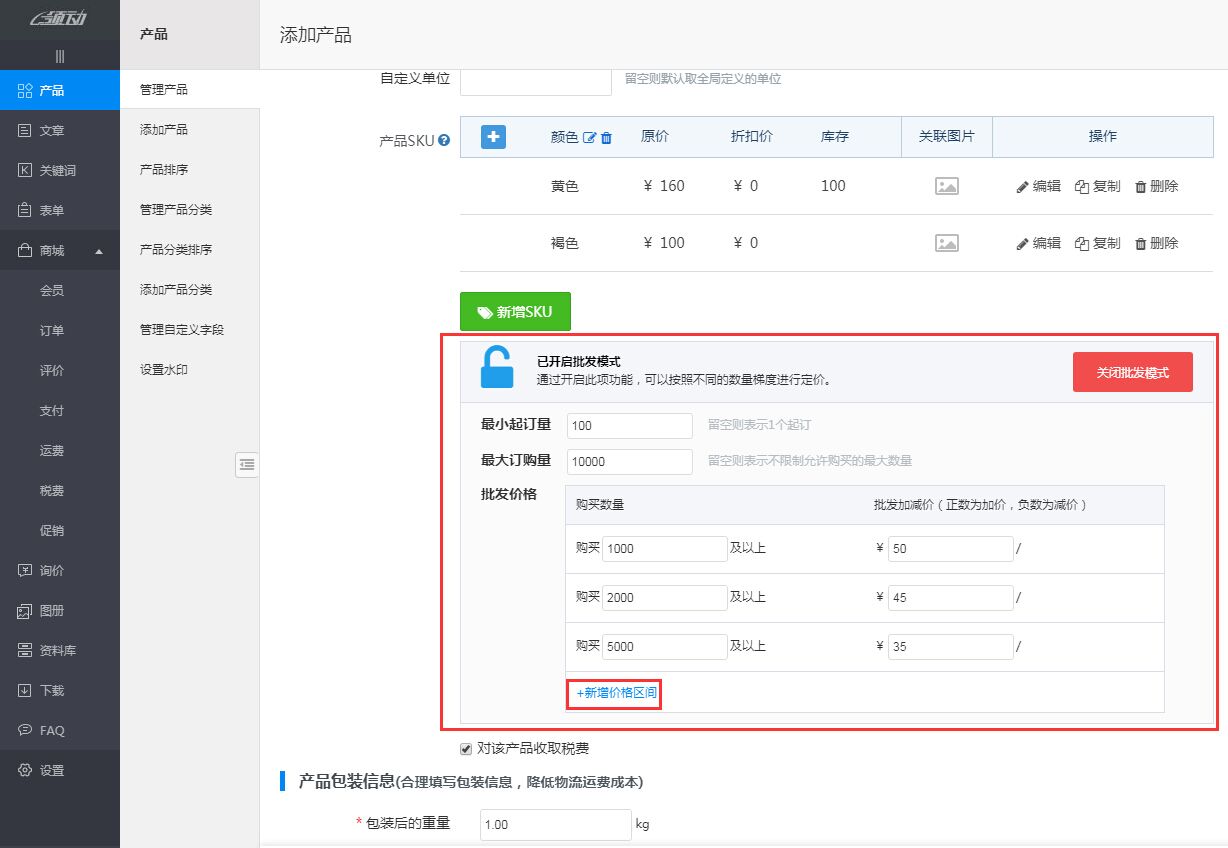Click the edit pencil next to 颜色 header
The image size is (1228, 848).
click(x=589, y=137)
